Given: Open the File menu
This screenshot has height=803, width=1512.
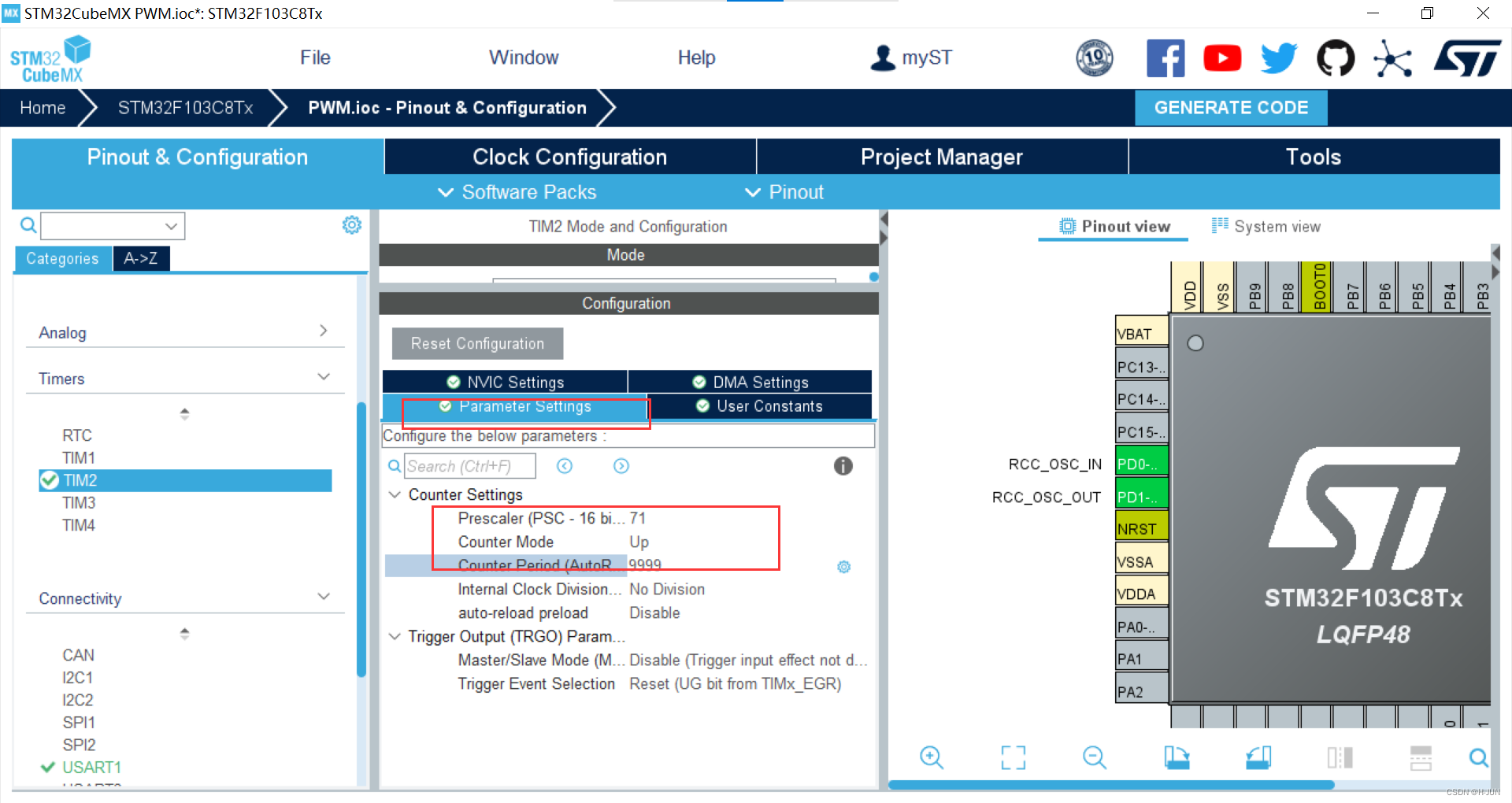Looking at the screenshot, I should 315,57.
